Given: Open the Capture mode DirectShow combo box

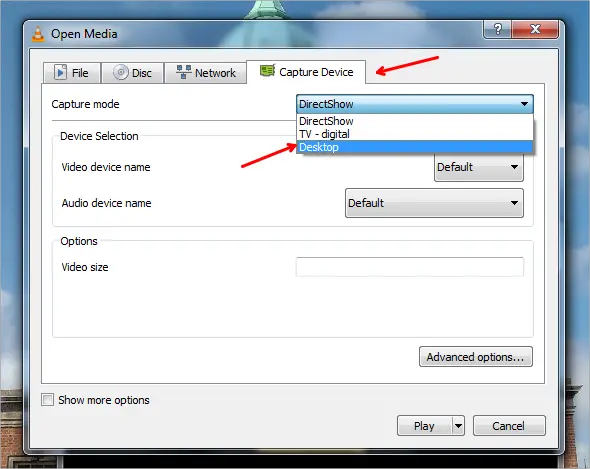Looking at the screenshot, I should (x=415, y=104).
